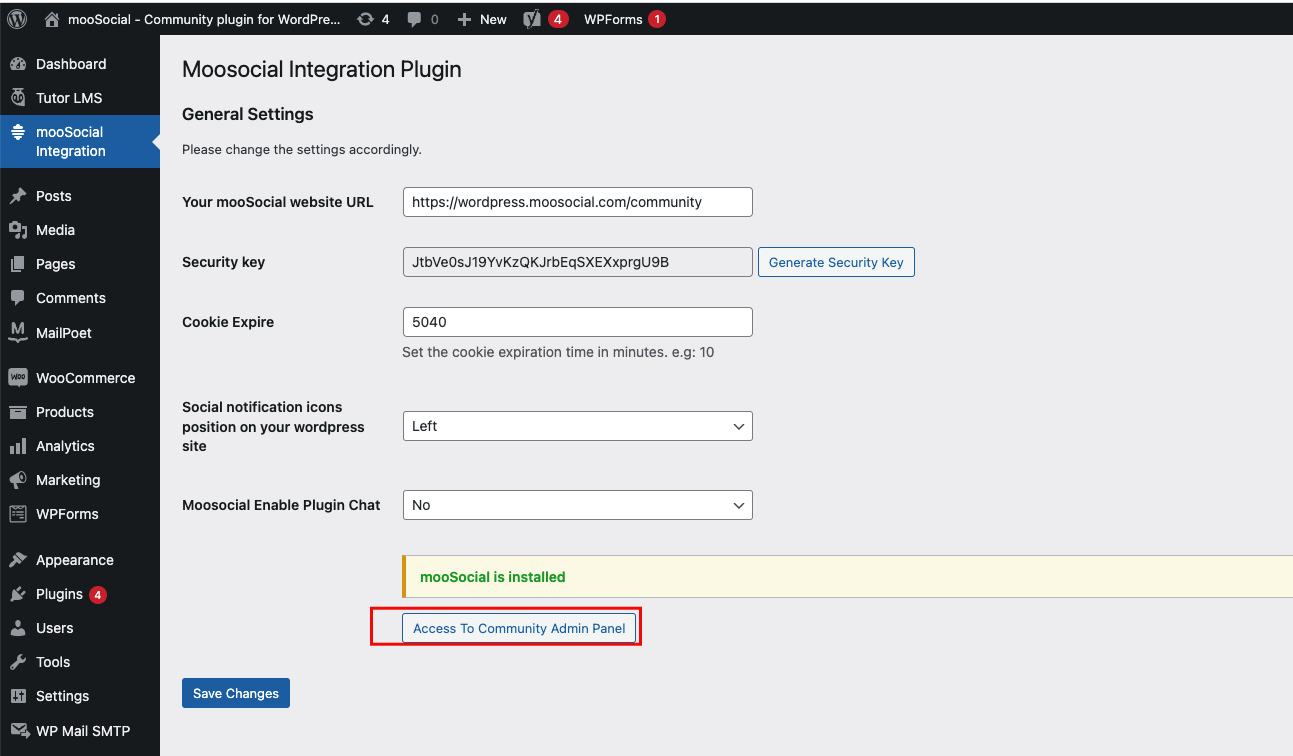
Task: Click the mooSocial website URL field
Action: tap(577, 202)
